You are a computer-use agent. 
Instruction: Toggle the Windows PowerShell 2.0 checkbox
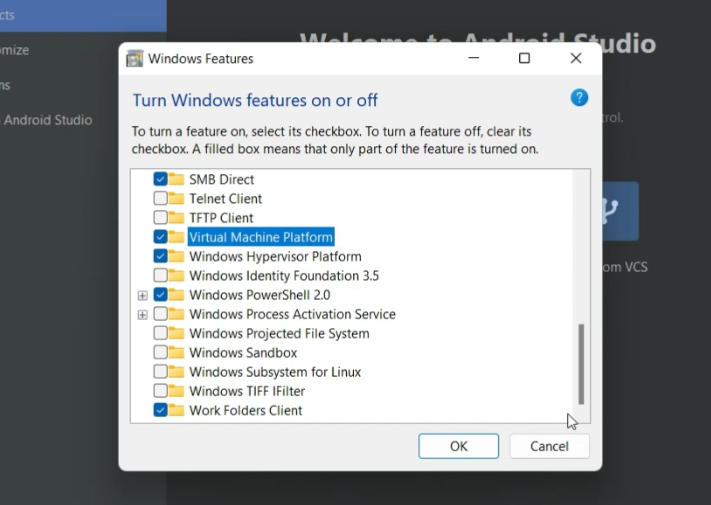point(160,295)
